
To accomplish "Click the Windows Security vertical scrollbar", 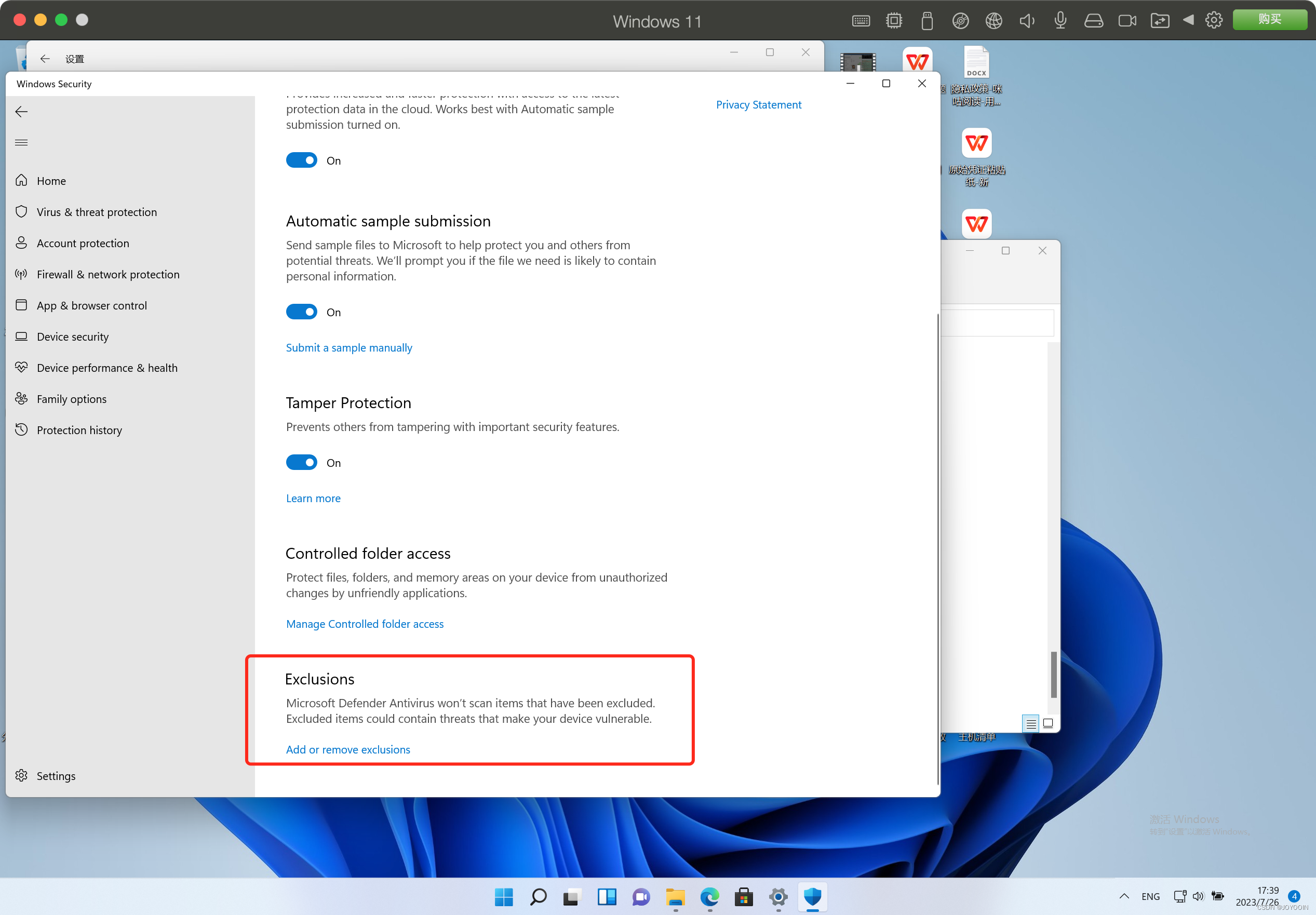I will [938, 549].
